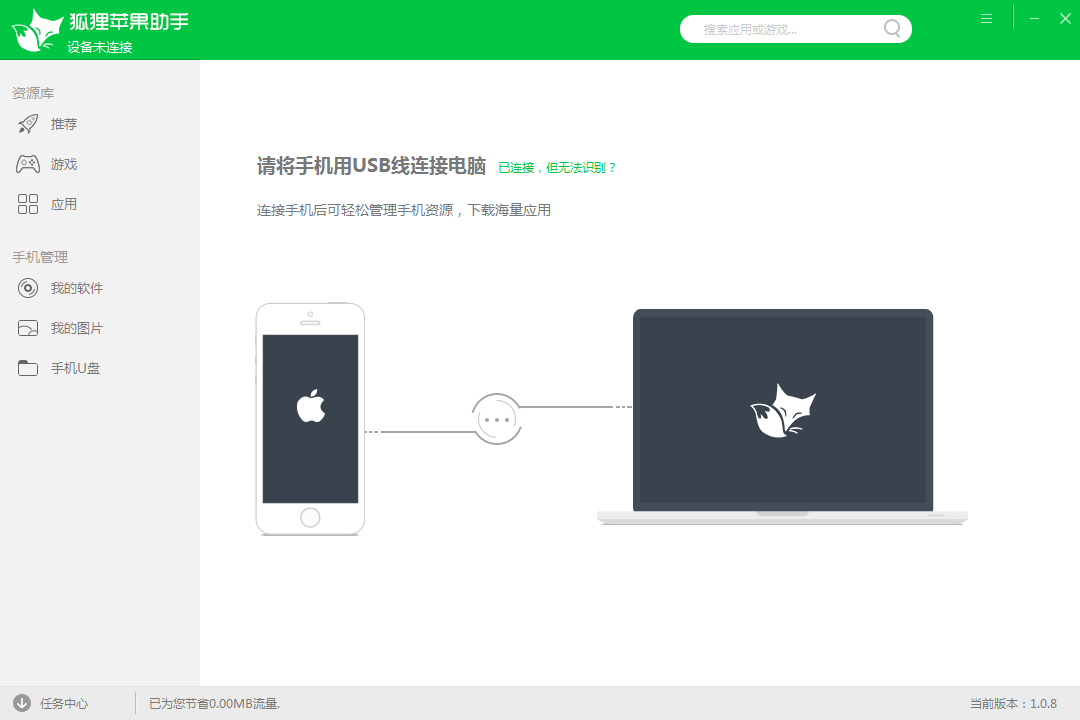Open the 手机U盘 folder icon
Viewport: 1080px width, 720px height.
28,368
